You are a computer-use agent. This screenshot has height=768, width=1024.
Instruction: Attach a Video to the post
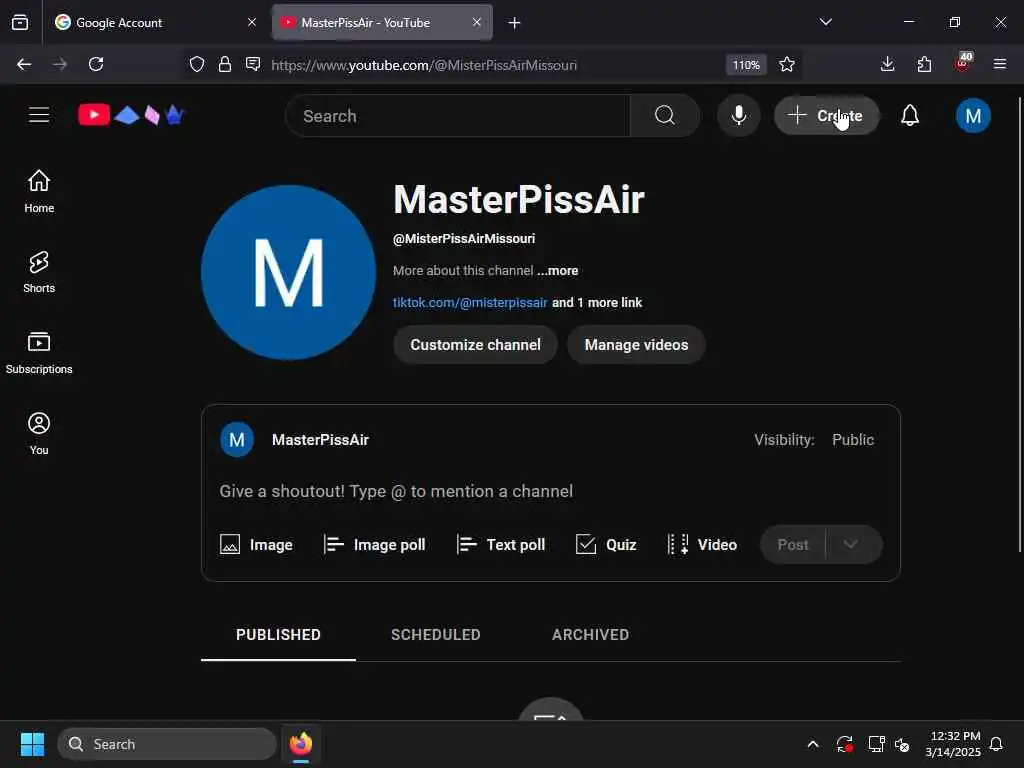pyautogui.click(x=702, y=544)
